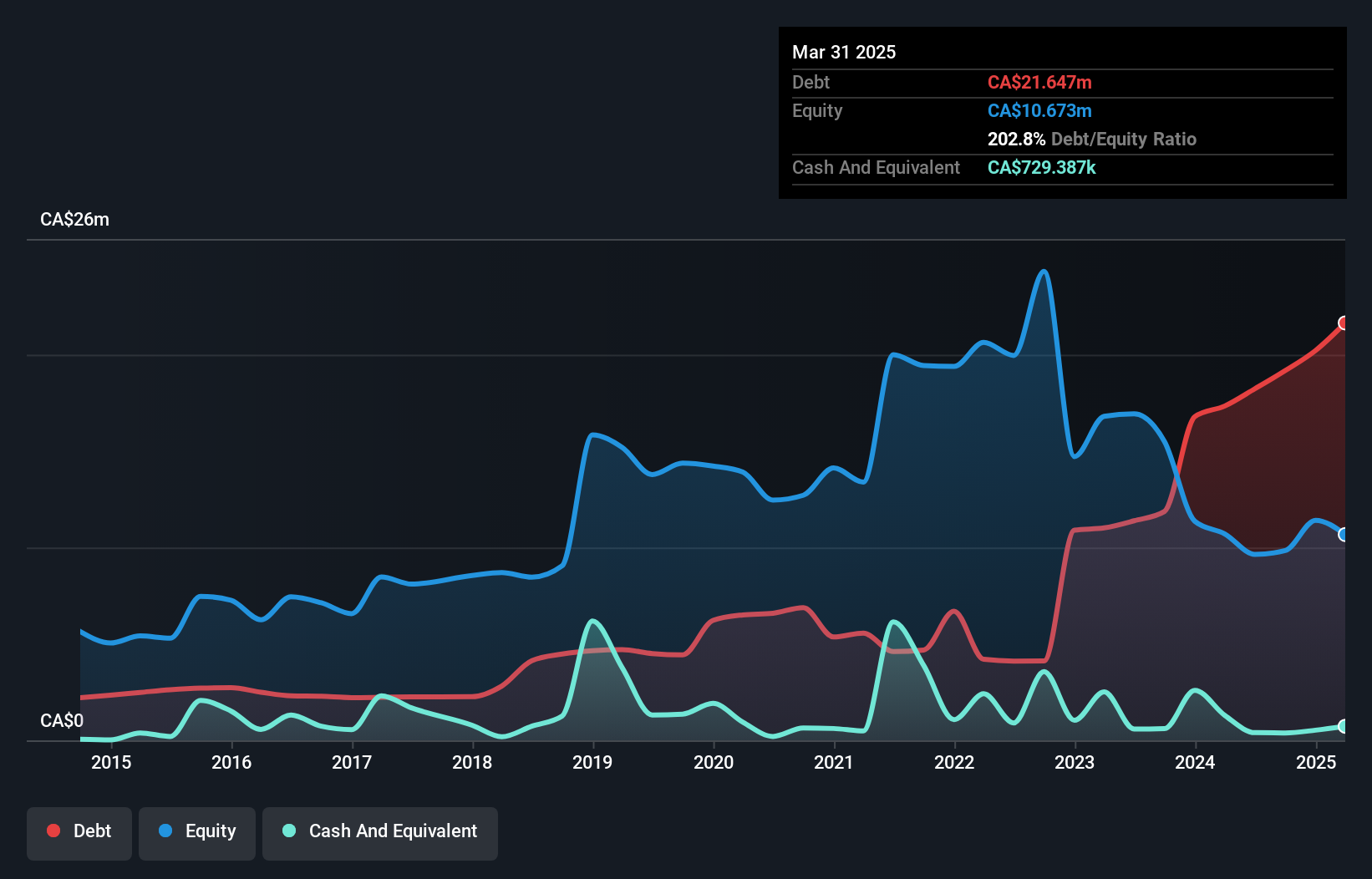Click the 202.8% Debt/Equity Ratio row
This screenshot has height=879, width=1372.
pos(1091,139)
